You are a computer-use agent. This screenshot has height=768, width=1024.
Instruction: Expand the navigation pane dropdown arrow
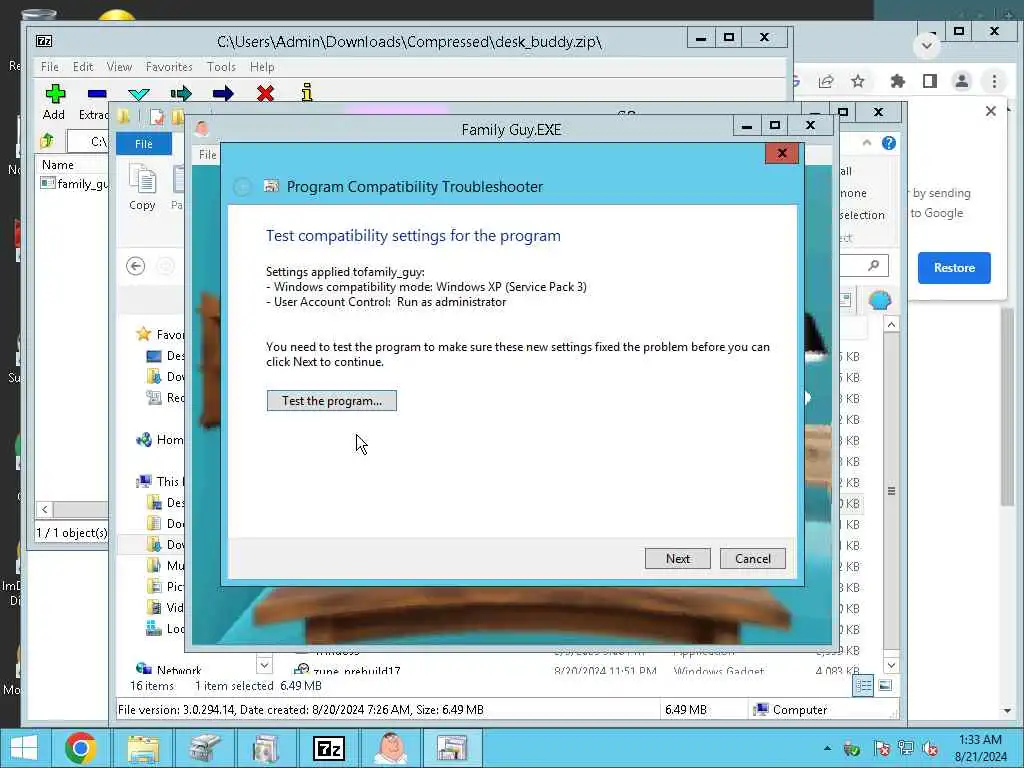tap(264, 665)
